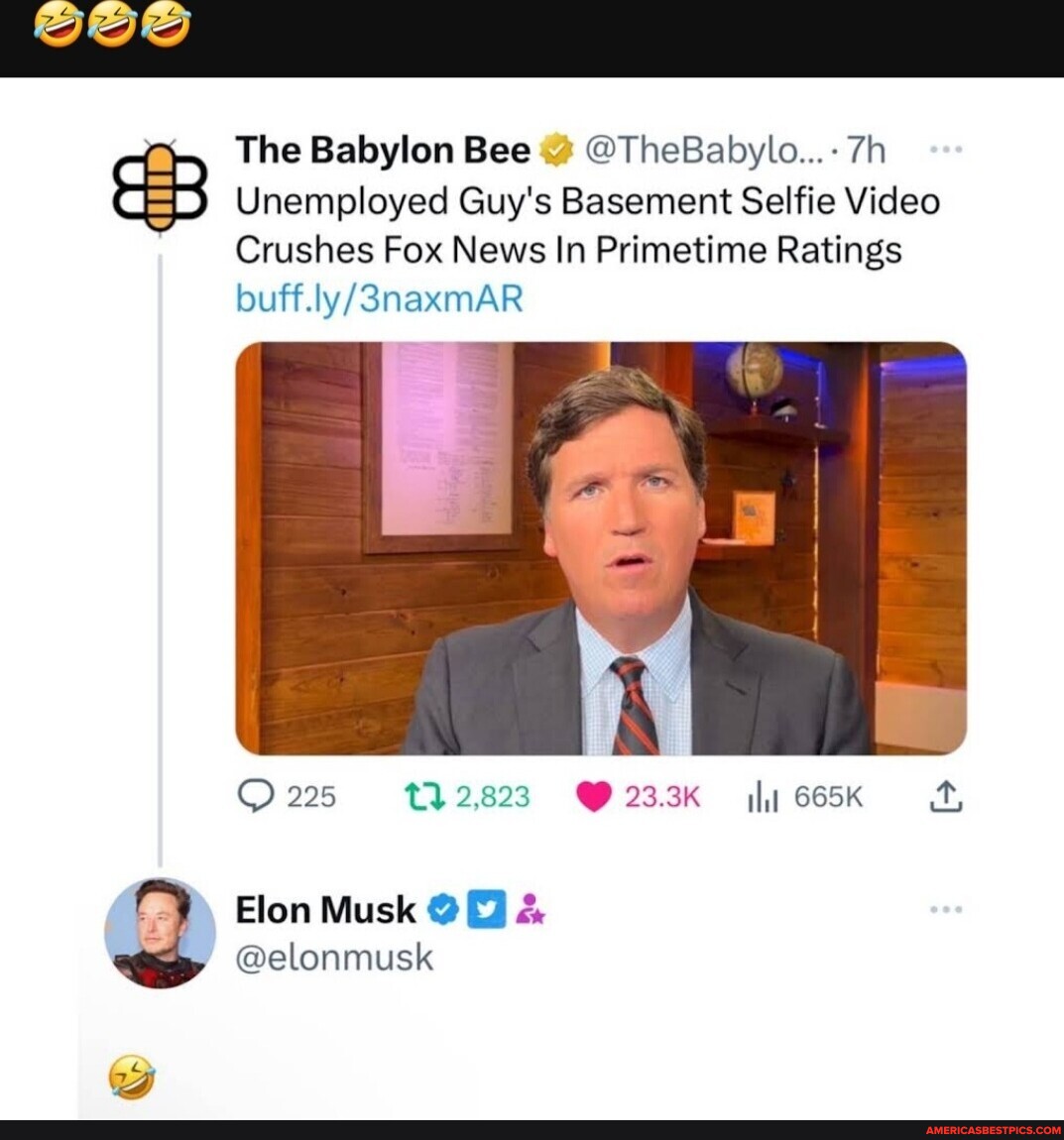Click the 7h timestamp on the tweet
The height and width of the screenshot is (1140, 1064).
pos(861,150)
